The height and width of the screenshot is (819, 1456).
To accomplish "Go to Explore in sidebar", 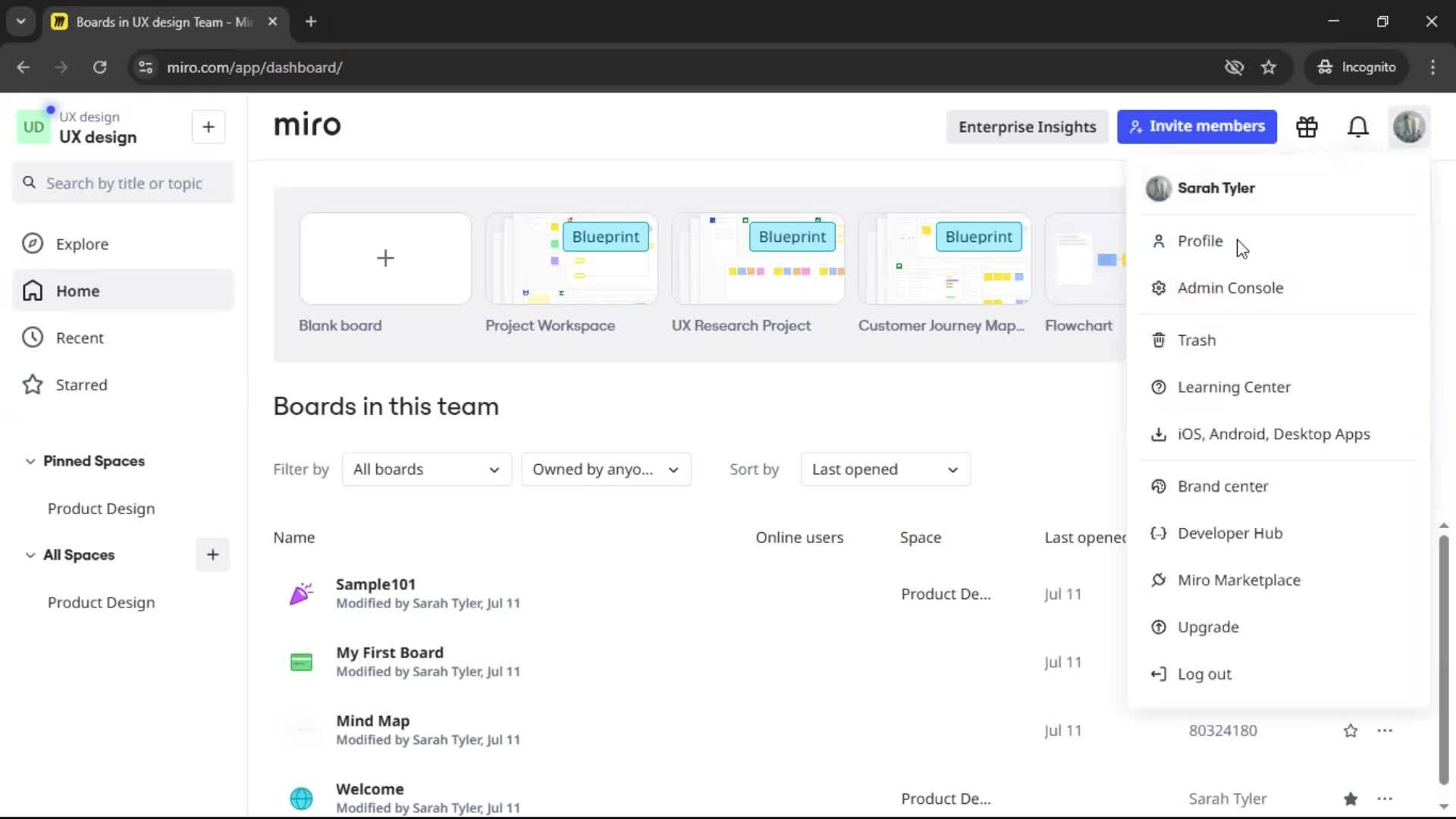I will coord(123,243).
